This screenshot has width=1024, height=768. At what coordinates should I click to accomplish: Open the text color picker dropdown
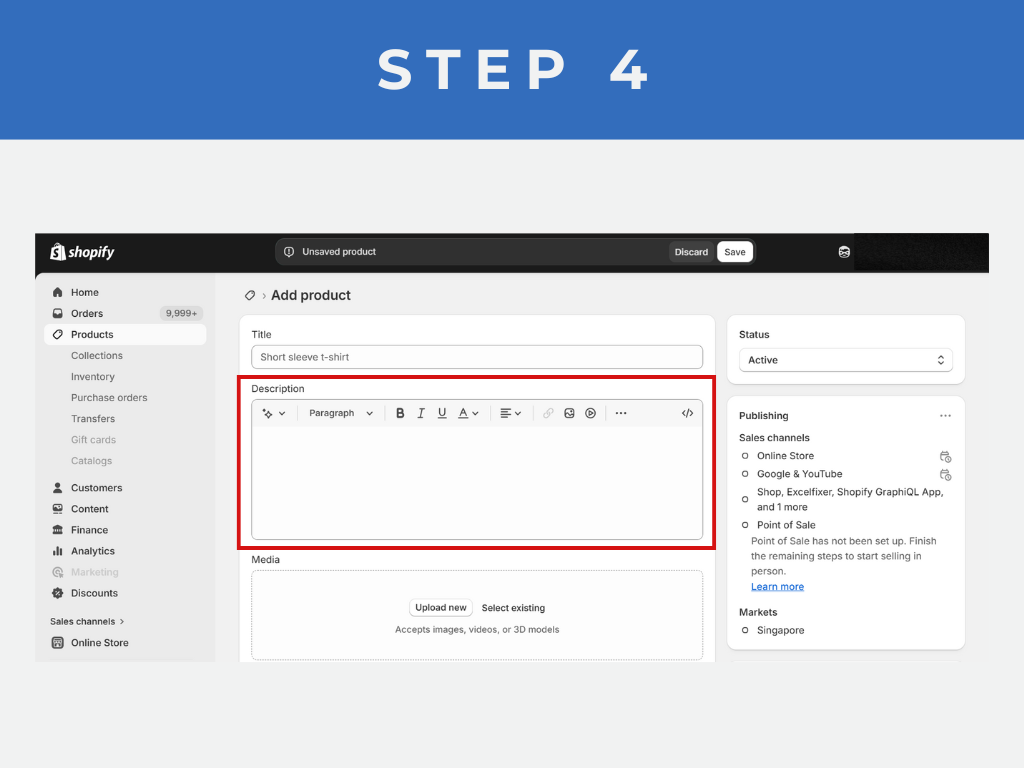468,413
